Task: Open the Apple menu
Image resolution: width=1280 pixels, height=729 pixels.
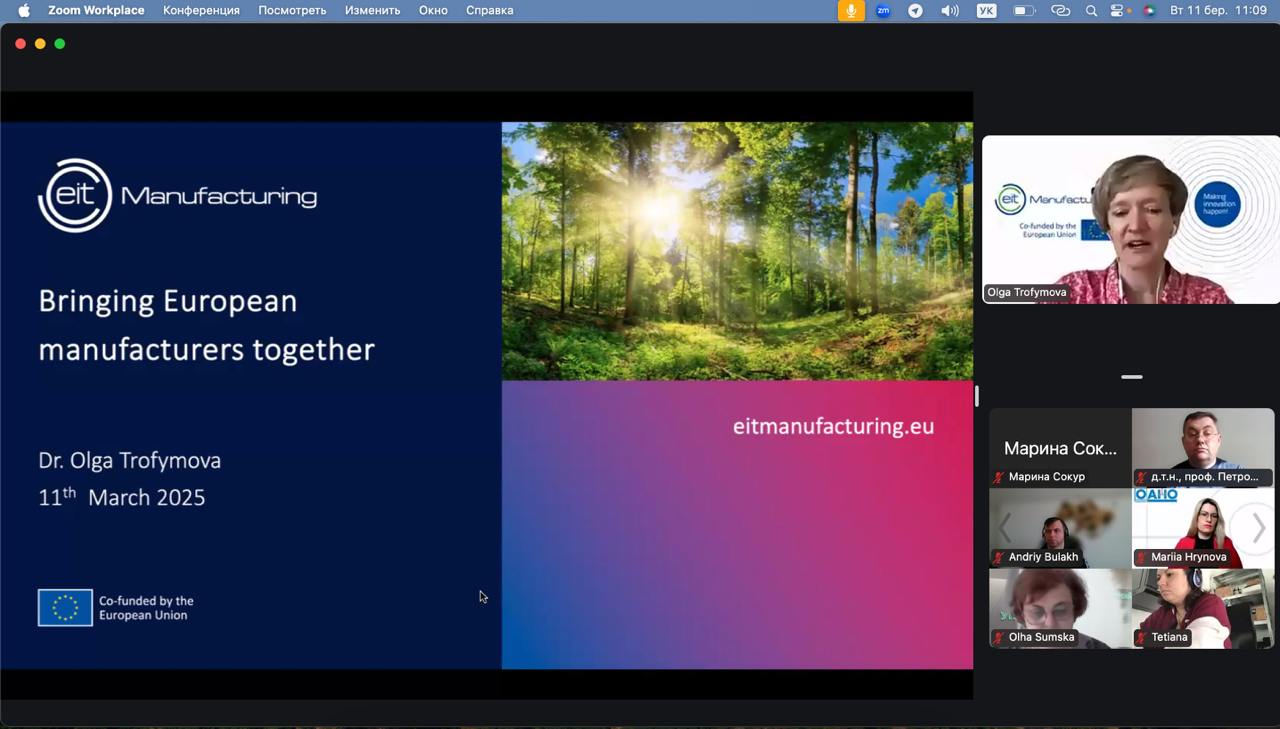Action: tap(24, 10)
